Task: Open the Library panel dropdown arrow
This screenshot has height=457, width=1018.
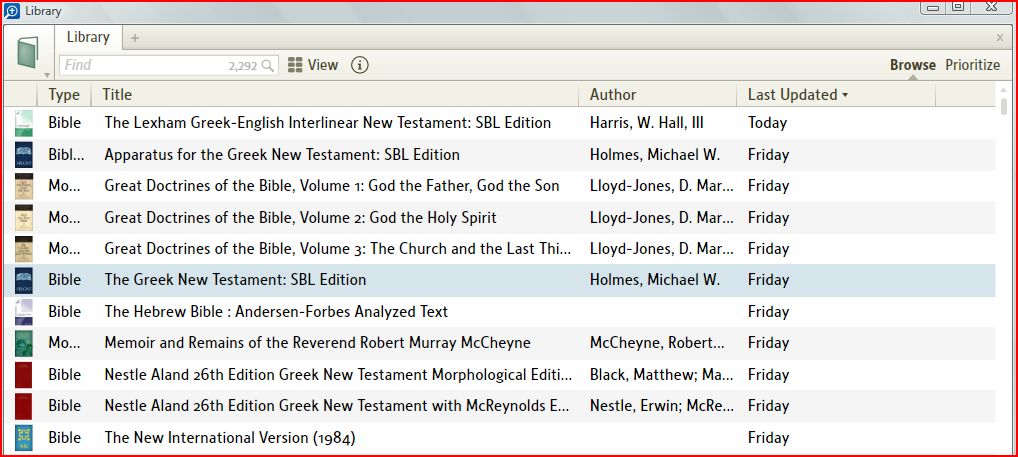Action: click(x=47, y=75)
